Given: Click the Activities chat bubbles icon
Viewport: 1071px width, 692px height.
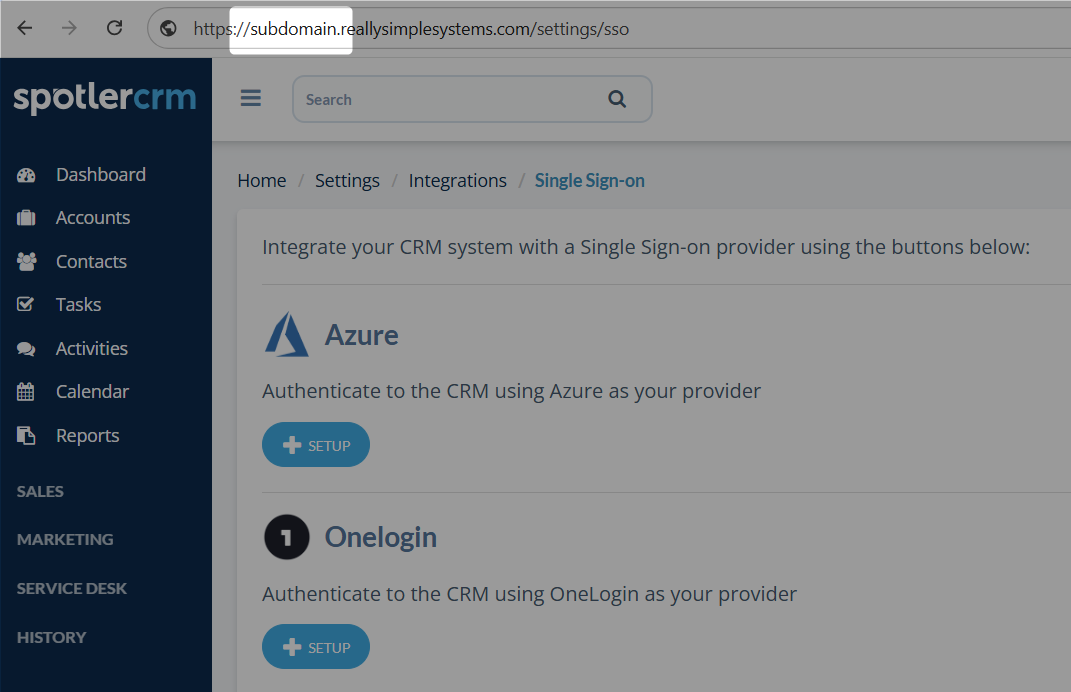Looking at the screenshot, I should click(x=26, y=349).
